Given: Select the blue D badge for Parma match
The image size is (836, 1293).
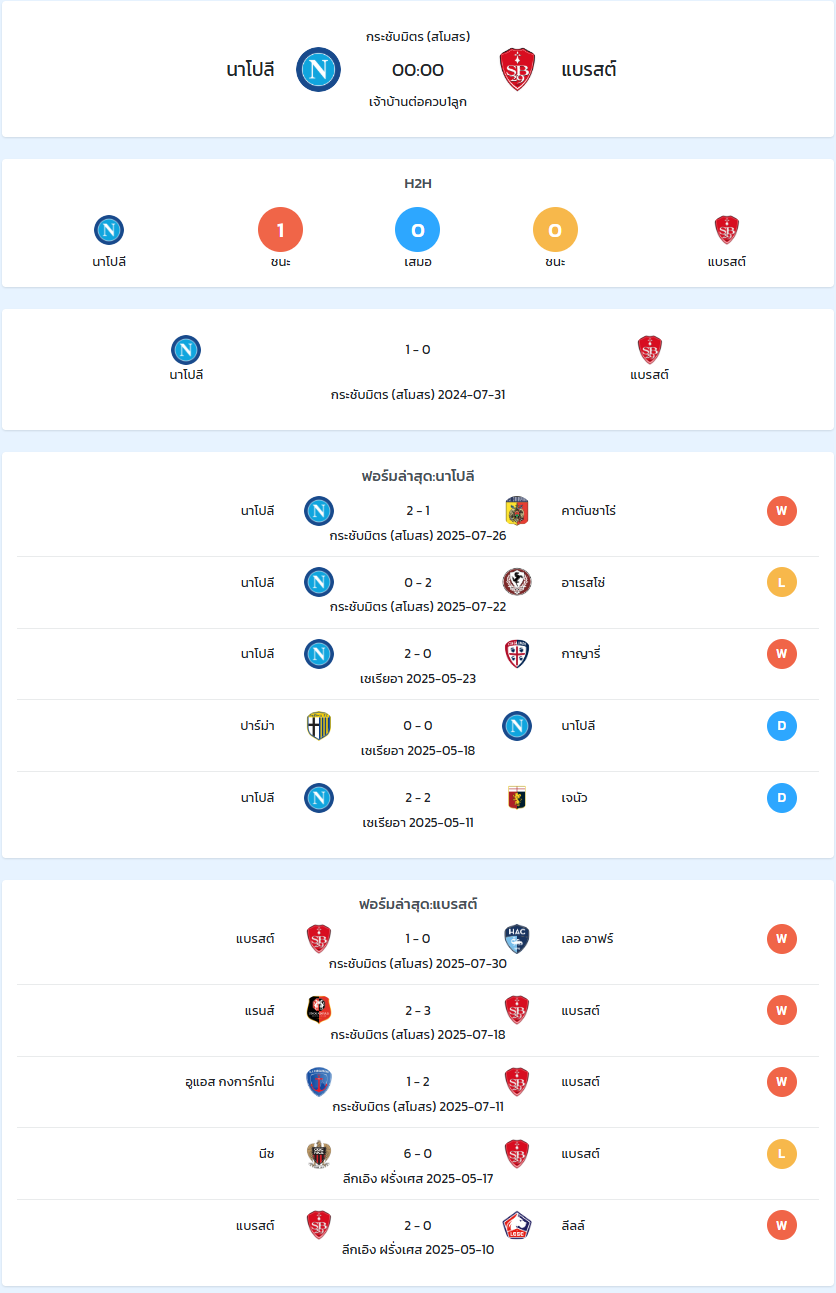Looking at the screenshot, I should click(782, 726).
